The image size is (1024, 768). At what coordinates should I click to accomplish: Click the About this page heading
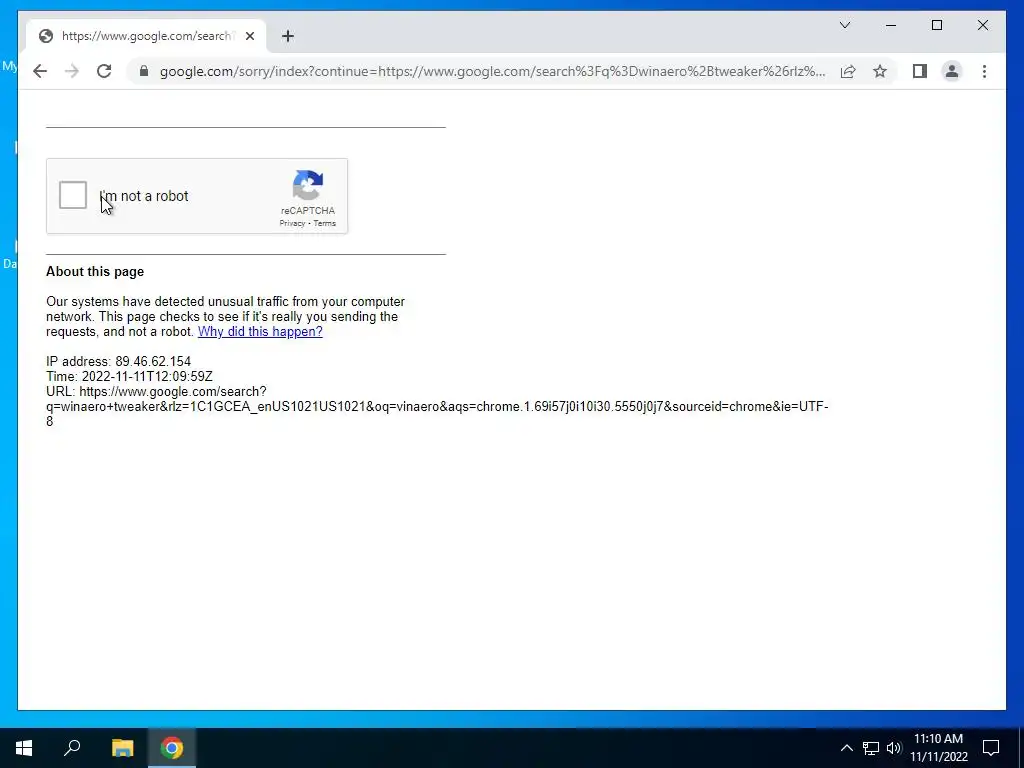click(95, 272)
